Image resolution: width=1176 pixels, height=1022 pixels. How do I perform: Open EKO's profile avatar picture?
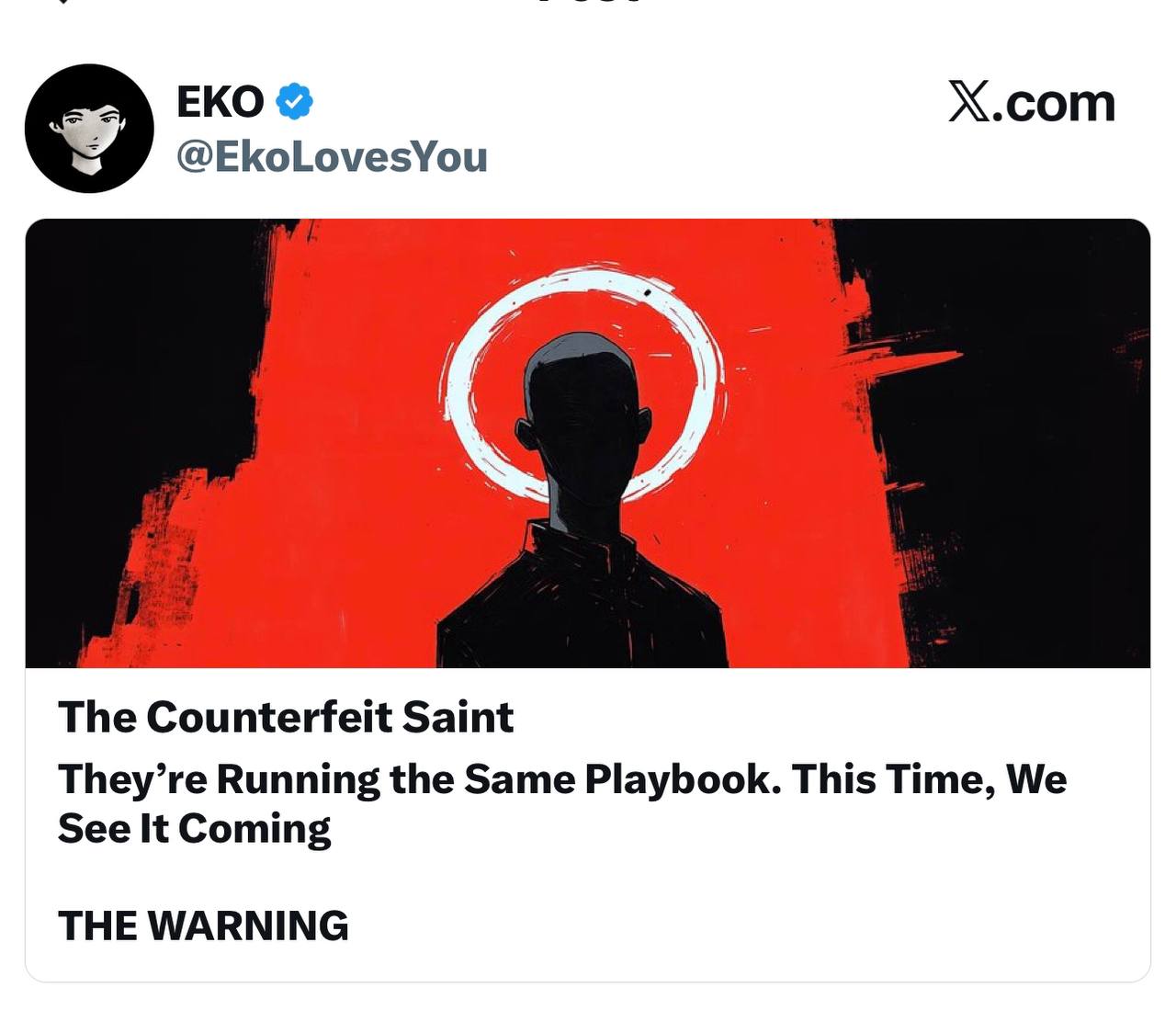[89, 129]
